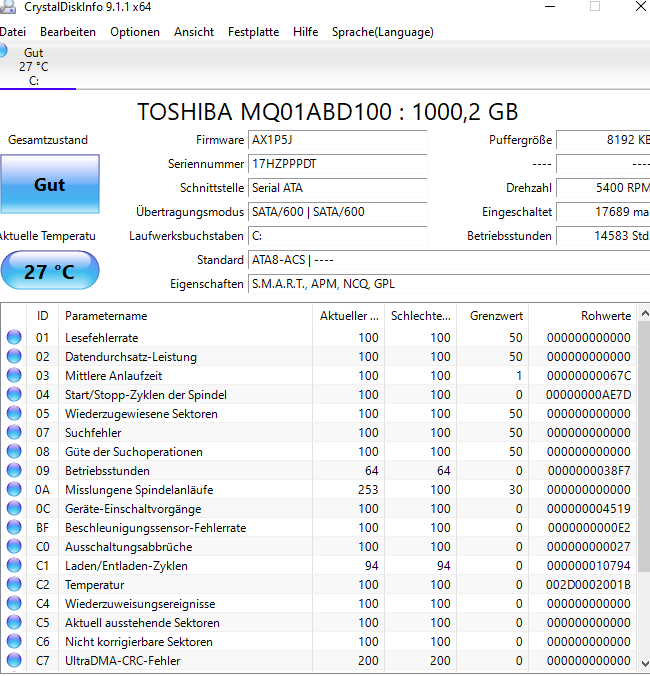Click the Betriebsstunden value 14583 Std.
Image resolution: width=650 pixels, height=676 pixels.
(x=603, y=236)
